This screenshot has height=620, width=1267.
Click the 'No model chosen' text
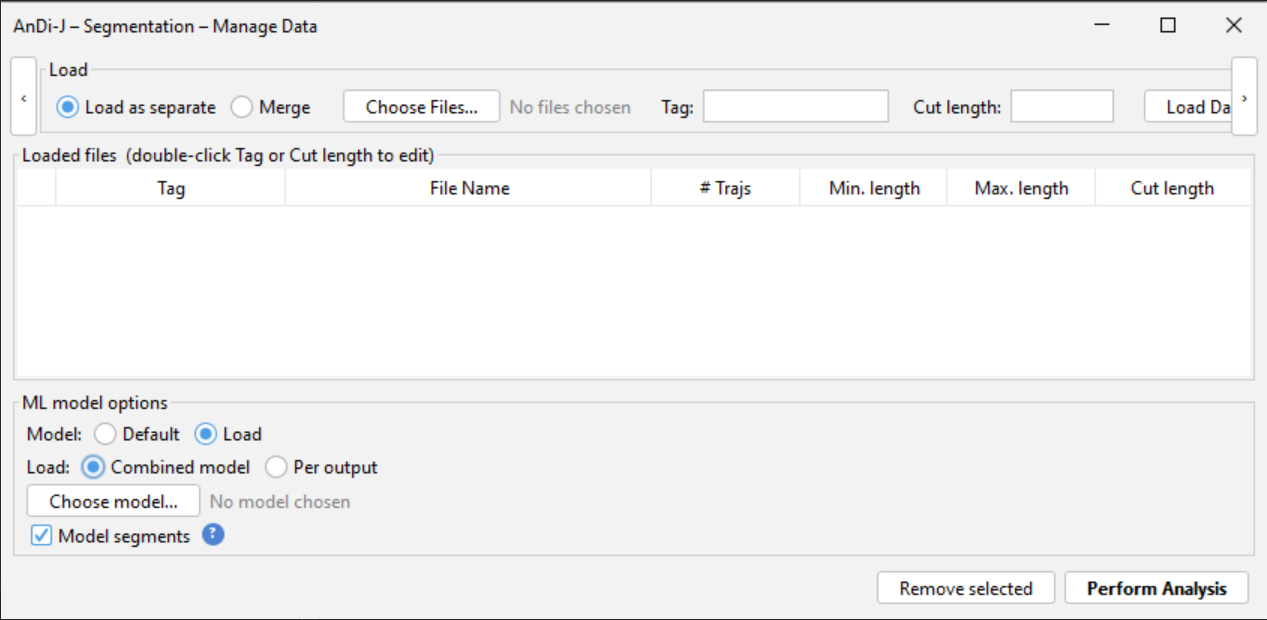click(x=280, y=501)
